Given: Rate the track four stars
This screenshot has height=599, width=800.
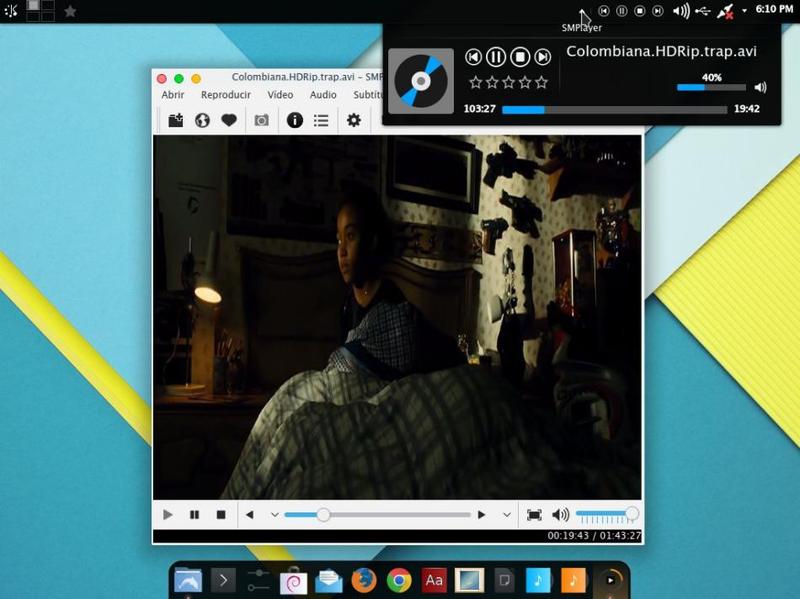Looking at the screenshot, I should (525, 82).
